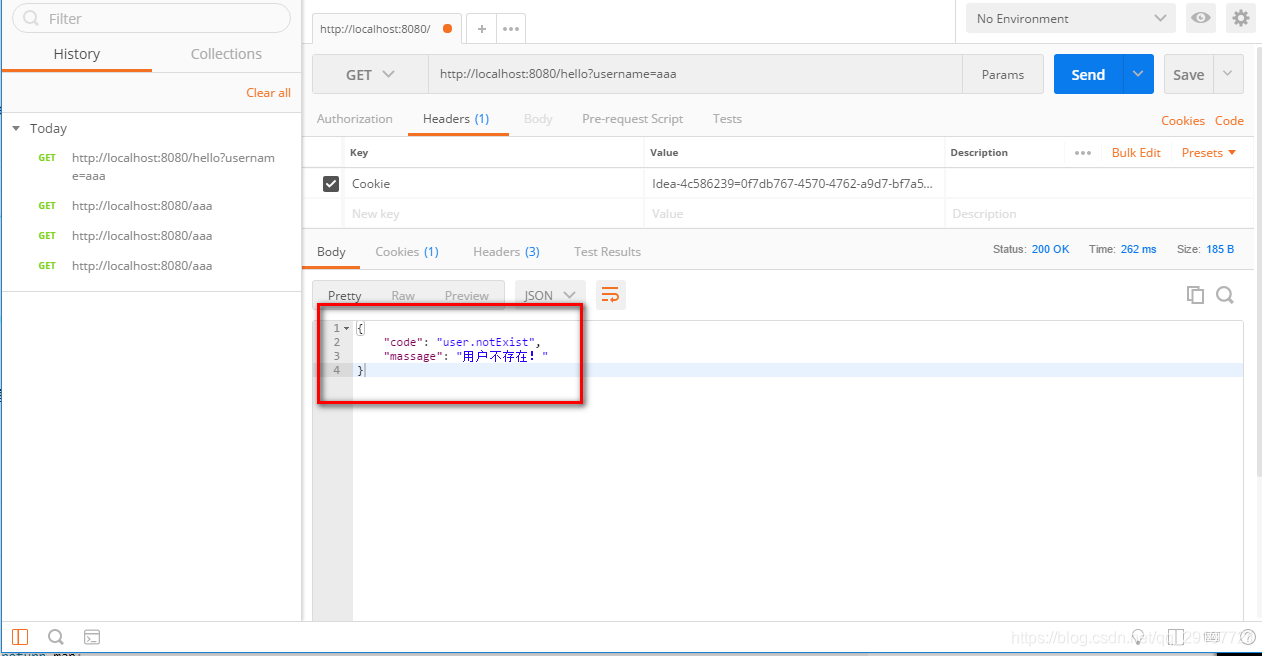This screenshot has width=1262, height=656.
Task: Open manage environments gear icon
Action: coord(1241,18)
